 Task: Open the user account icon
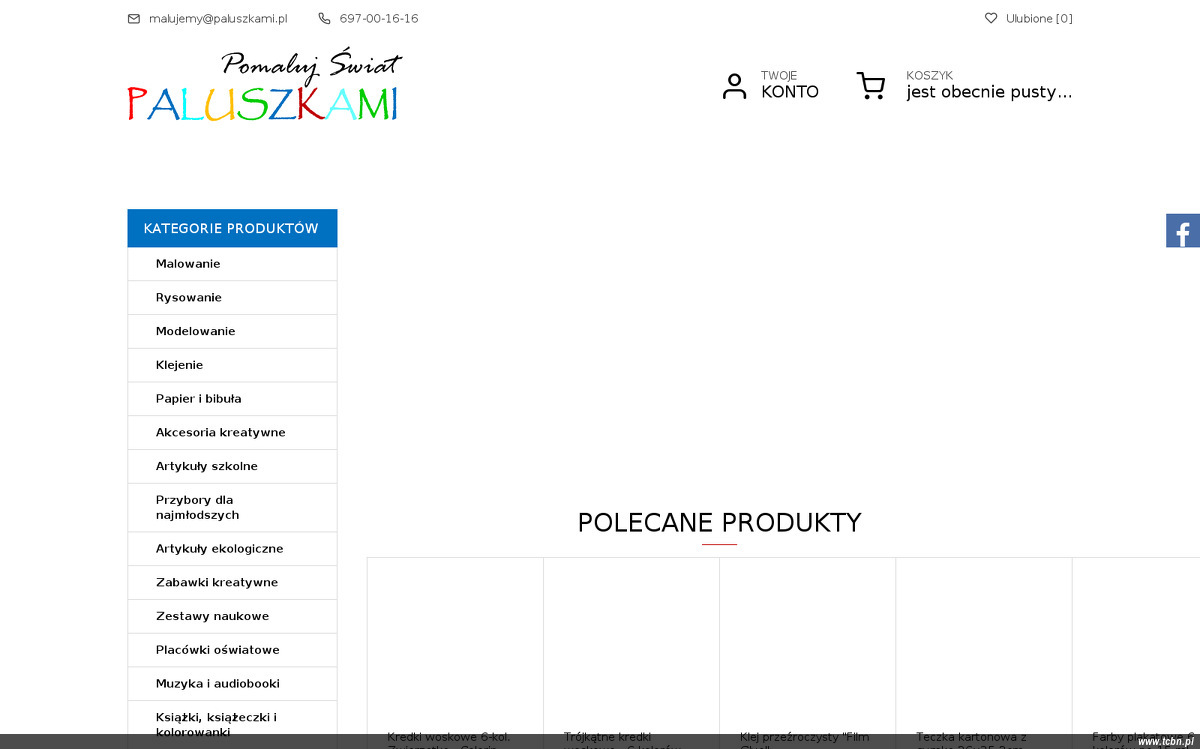coord(735,86)
